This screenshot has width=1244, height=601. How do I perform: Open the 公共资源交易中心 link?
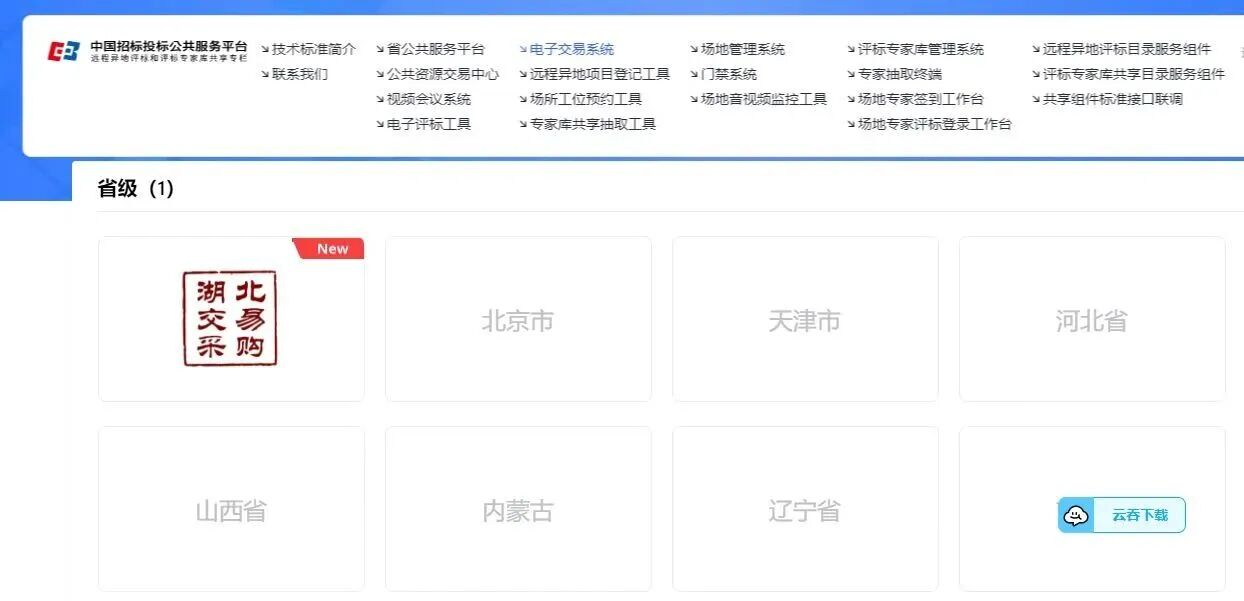pos(441,73)
